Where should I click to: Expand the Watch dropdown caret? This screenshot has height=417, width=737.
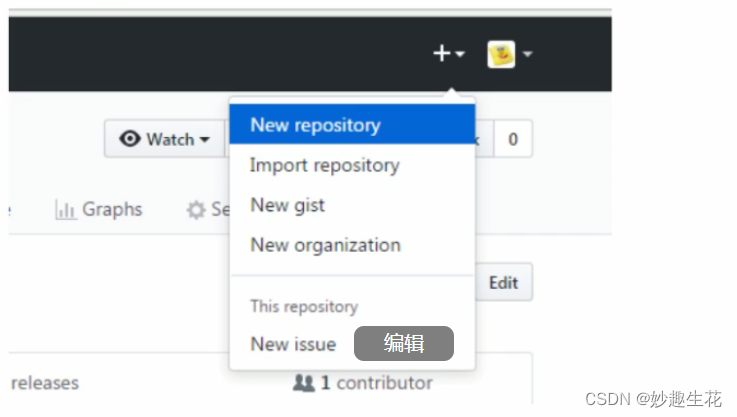(205, 140)
